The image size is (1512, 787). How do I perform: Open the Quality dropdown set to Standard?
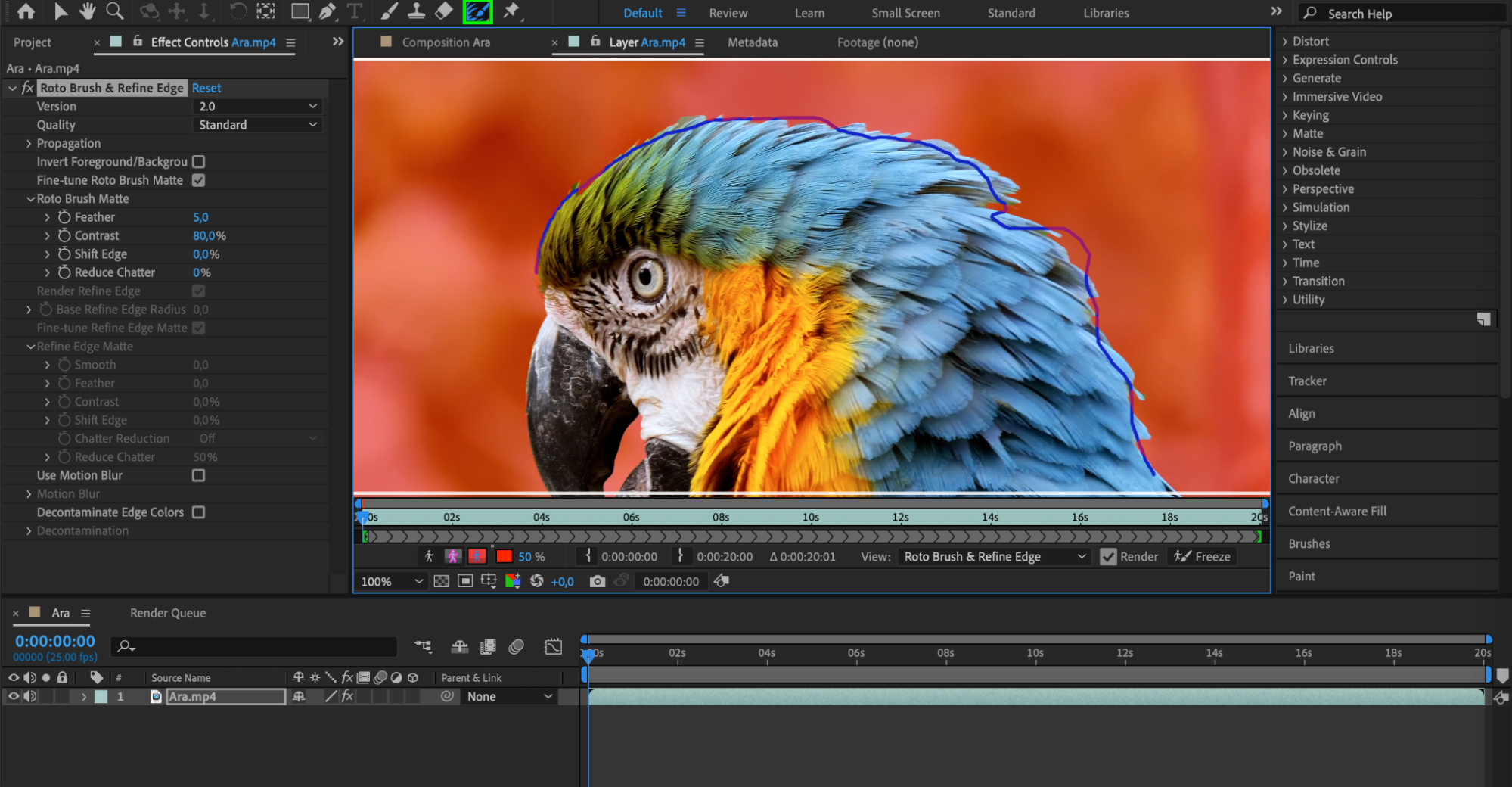257,125
